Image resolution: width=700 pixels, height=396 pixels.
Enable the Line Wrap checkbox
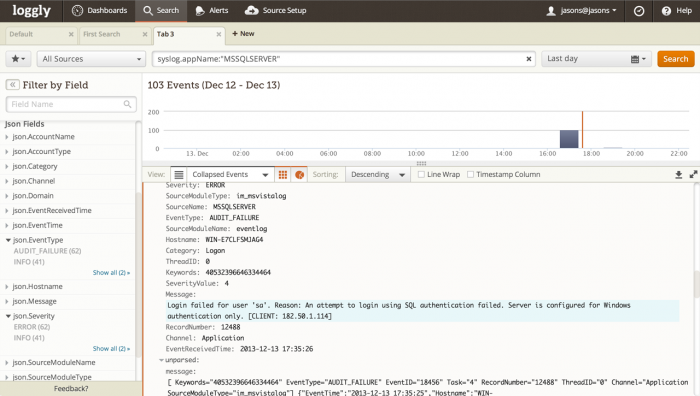[421, 175]
